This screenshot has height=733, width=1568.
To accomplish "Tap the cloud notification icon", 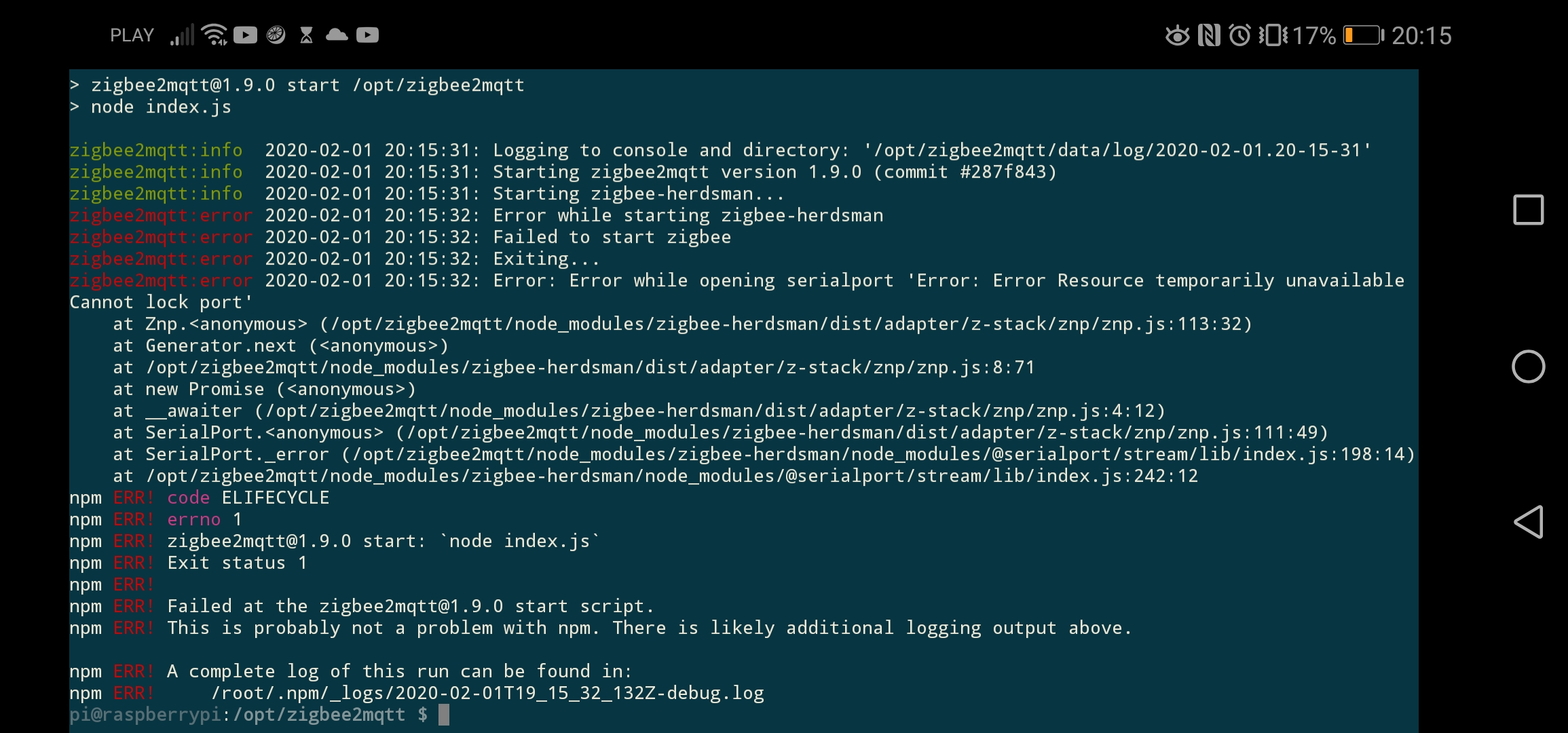I will 337,35.
